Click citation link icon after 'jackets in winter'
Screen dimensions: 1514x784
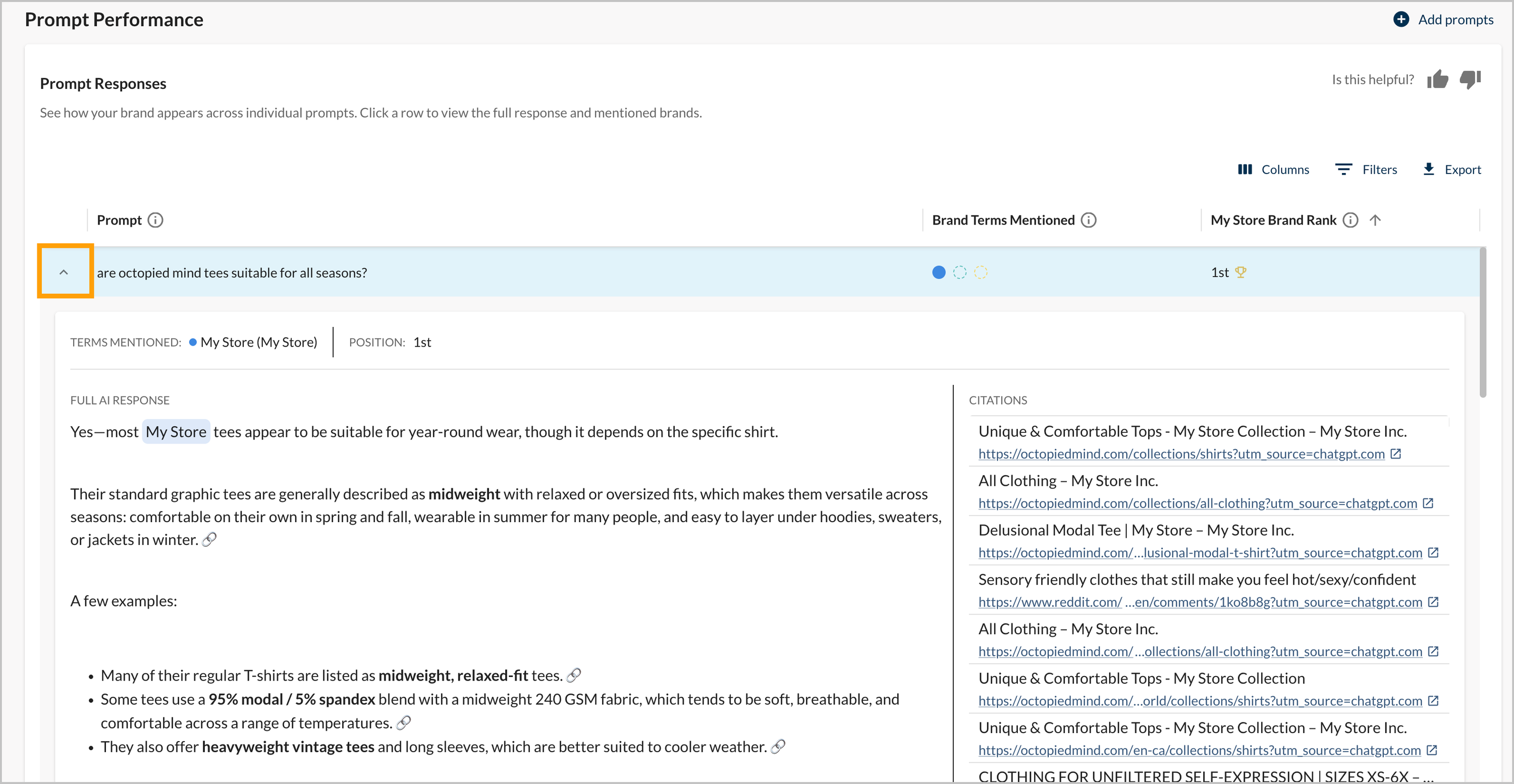click(210, 539)
